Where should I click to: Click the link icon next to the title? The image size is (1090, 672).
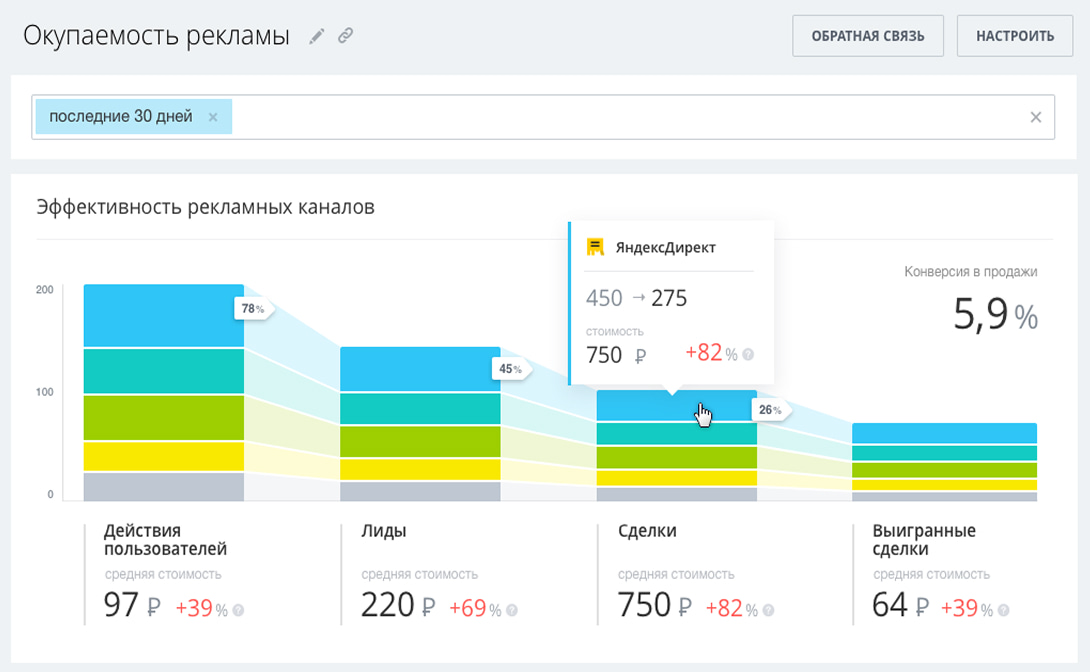pyautogui.click(x=345, y=37)
